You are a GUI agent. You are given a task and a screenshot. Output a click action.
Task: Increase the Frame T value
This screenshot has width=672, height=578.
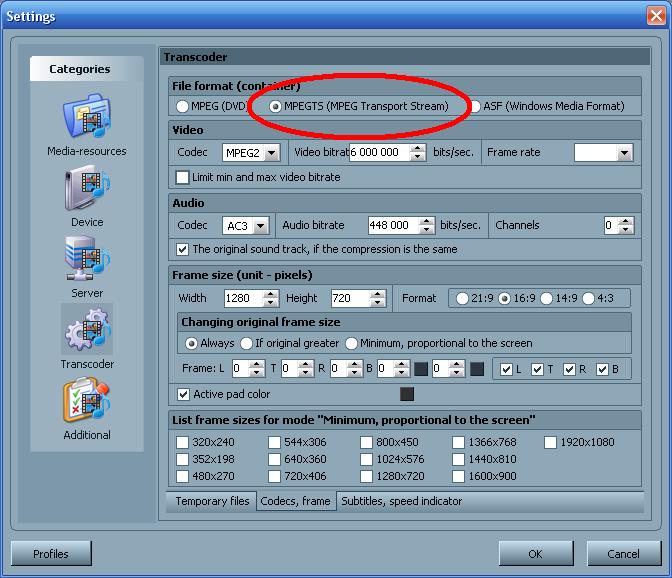[306, 364]
